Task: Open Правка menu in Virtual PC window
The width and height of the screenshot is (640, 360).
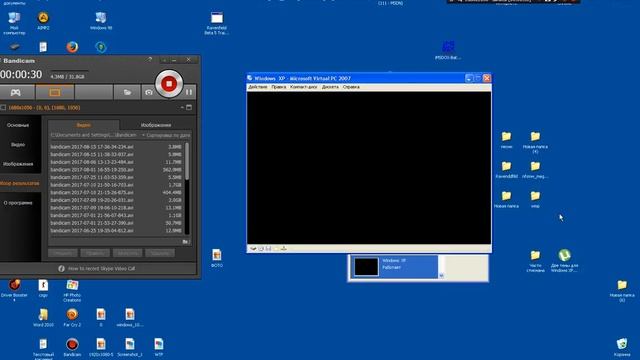Action: (279, 87)
